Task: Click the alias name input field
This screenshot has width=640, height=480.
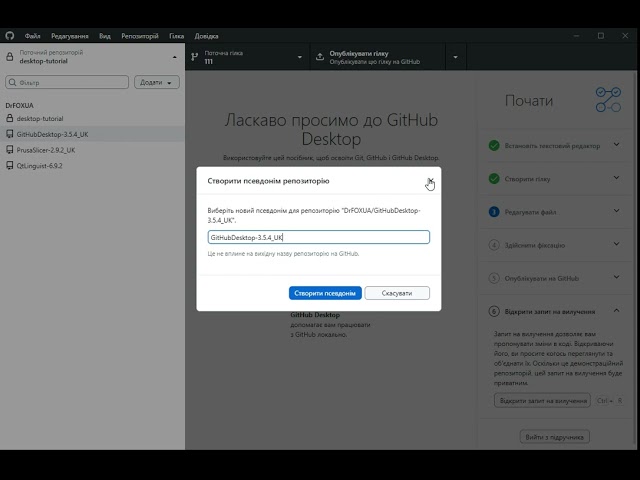Action: [x=318, y=237]
